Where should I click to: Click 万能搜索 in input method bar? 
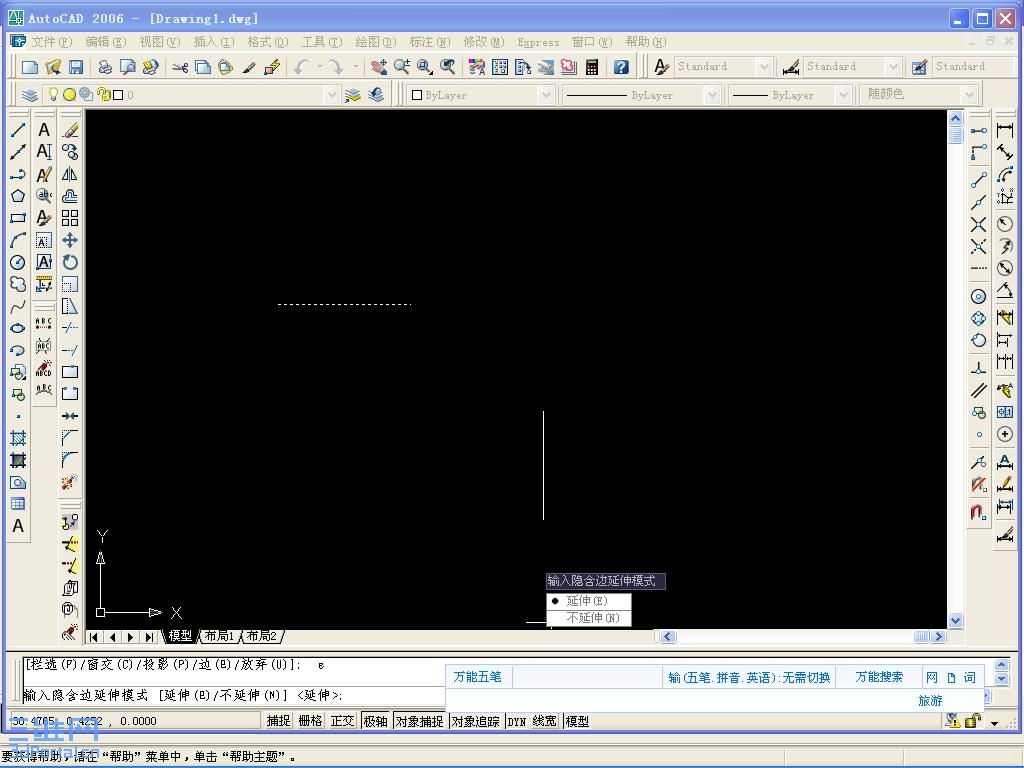(879, 677)
